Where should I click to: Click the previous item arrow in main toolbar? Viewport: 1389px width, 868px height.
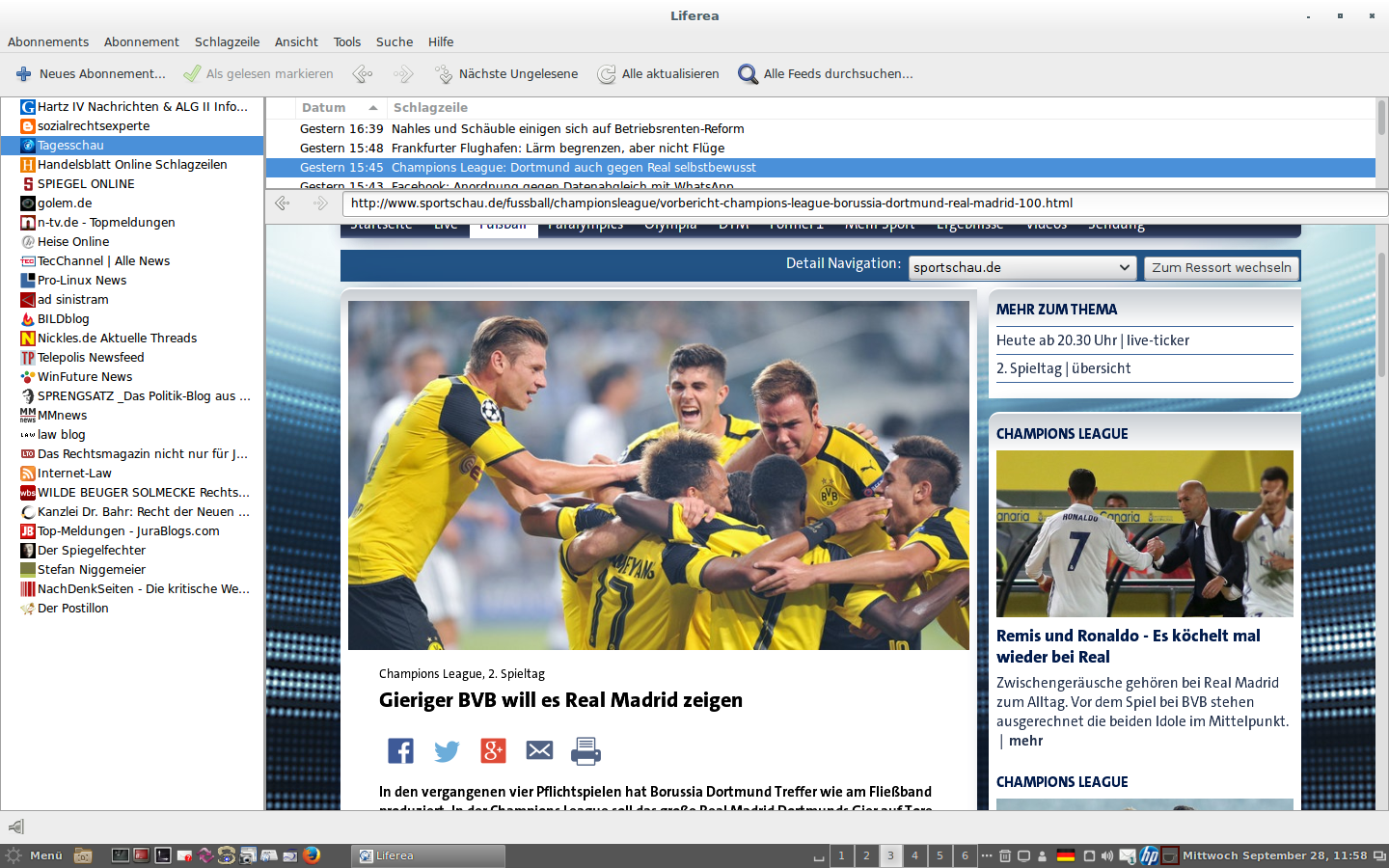[363, 73]
